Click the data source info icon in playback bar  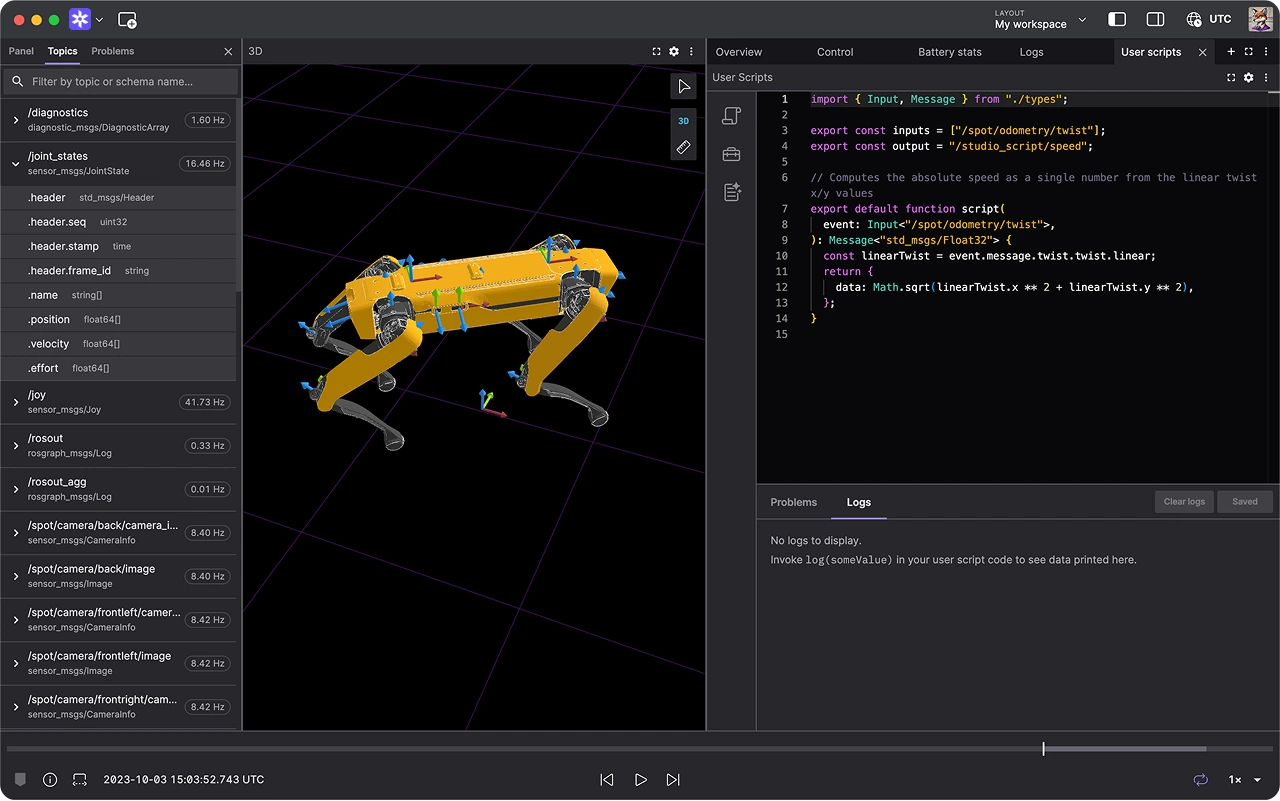pos(50,780)
